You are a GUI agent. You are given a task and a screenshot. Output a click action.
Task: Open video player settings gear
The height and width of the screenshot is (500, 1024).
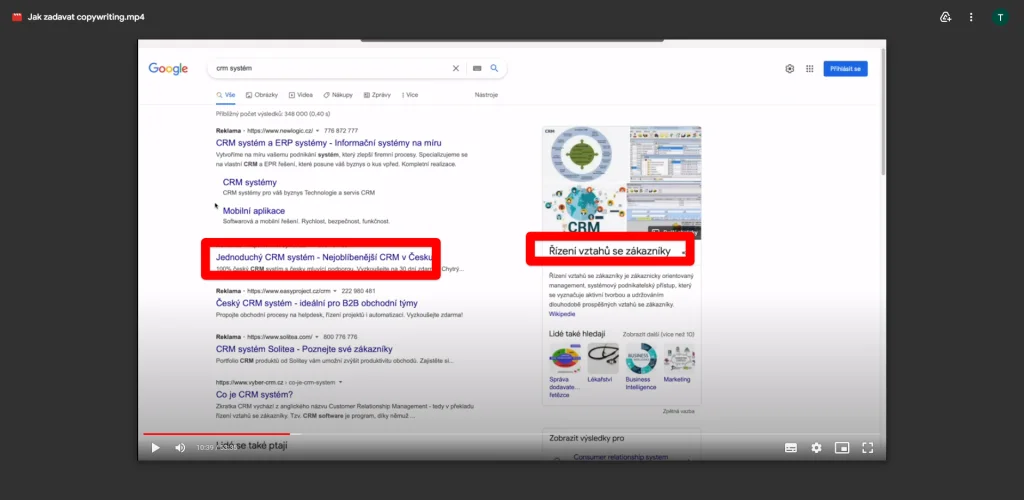[816, 448]
